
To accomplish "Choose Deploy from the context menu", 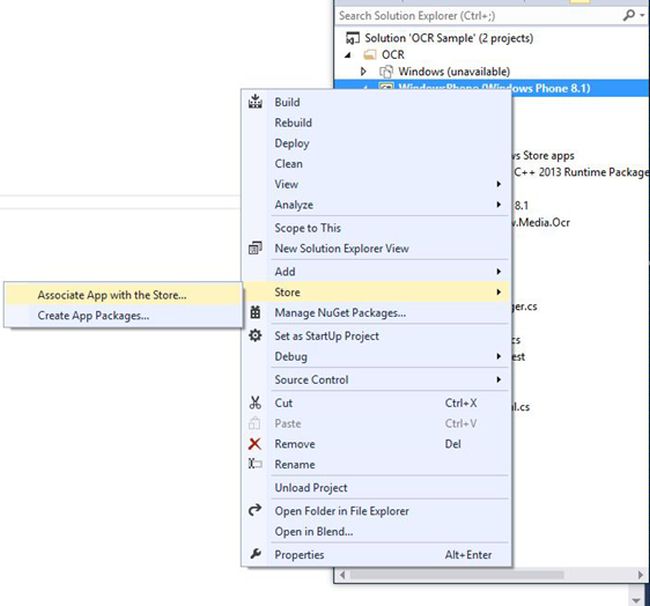I will pos(377,143).
